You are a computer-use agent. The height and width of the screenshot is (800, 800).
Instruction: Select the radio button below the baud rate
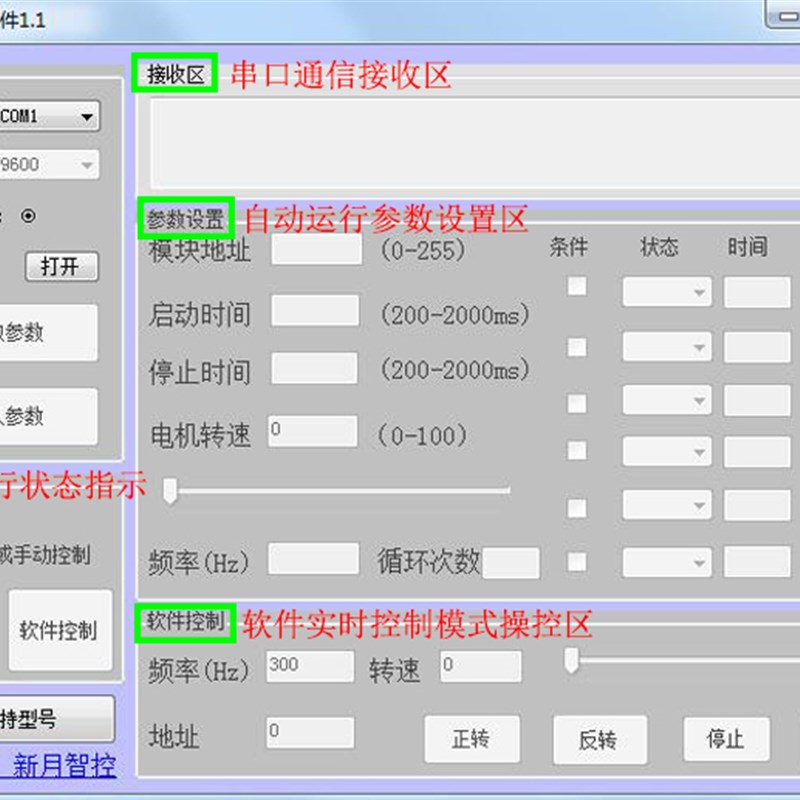[30, 215]
